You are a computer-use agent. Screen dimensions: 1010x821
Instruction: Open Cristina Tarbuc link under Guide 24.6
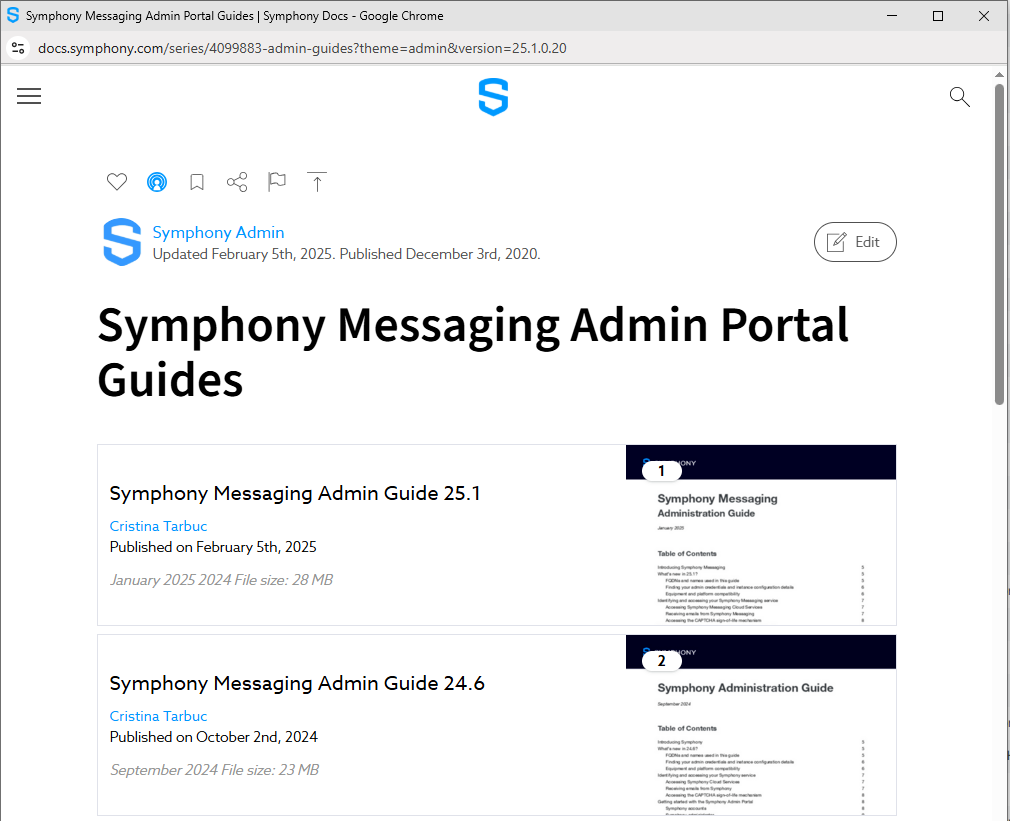coord(158,716)
